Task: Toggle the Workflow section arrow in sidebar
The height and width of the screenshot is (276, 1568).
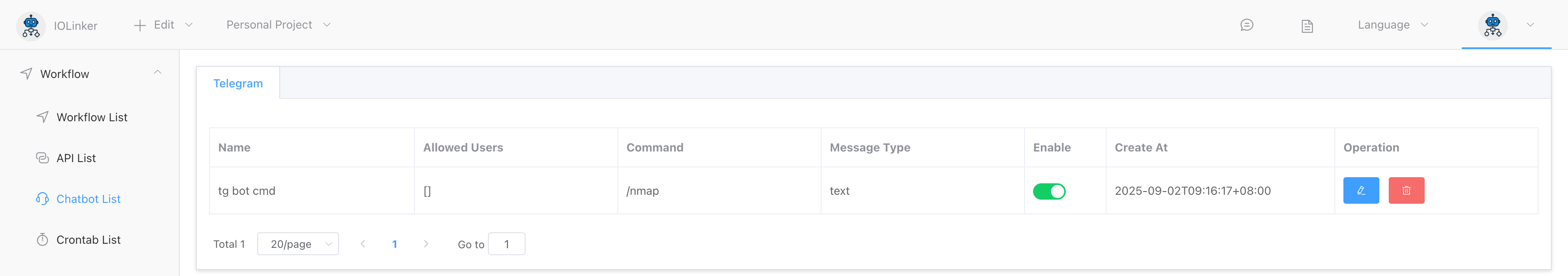Action: click(x=158, y=73)
